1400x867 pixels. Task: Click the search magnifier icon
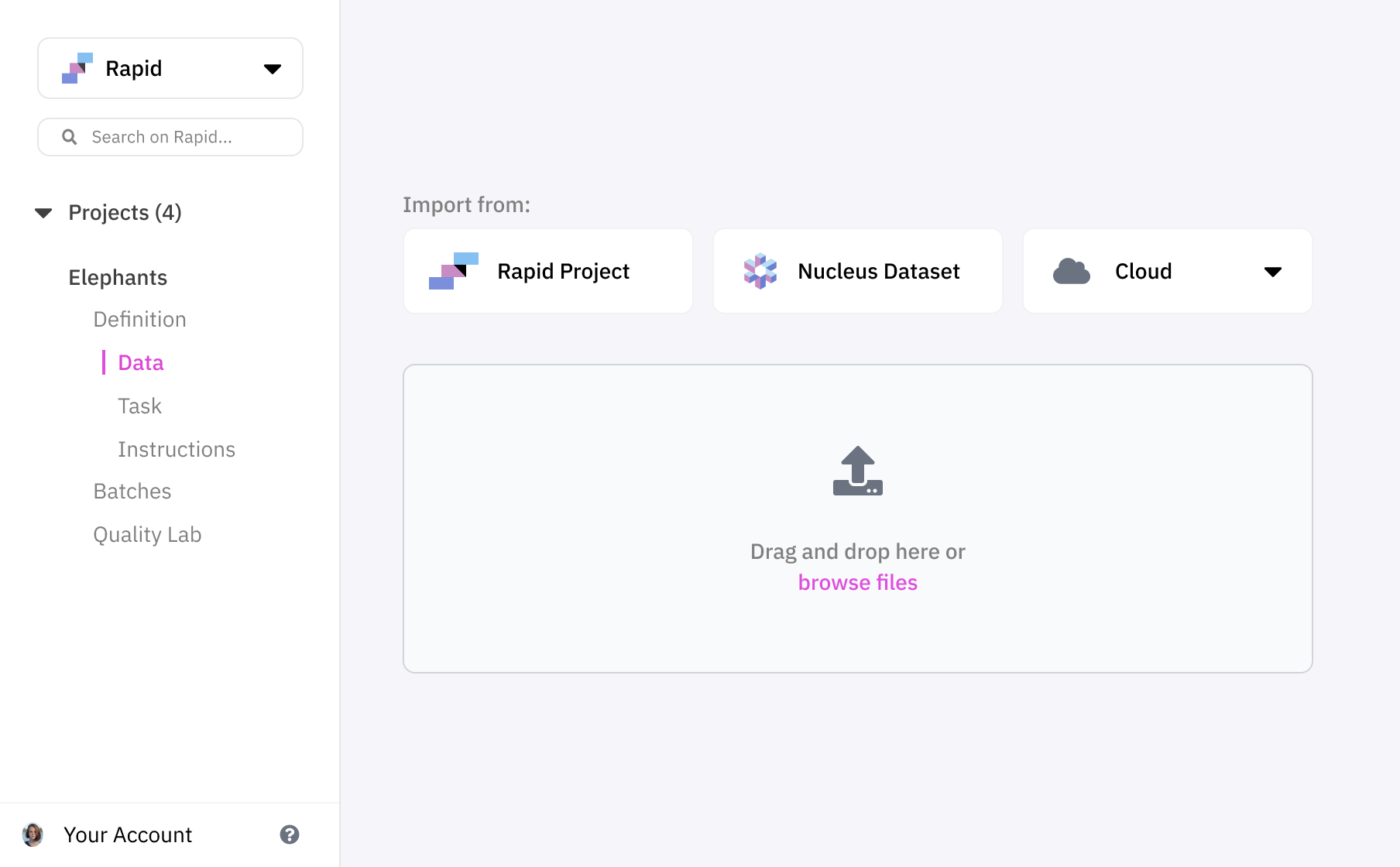click(x=69, y=136)
